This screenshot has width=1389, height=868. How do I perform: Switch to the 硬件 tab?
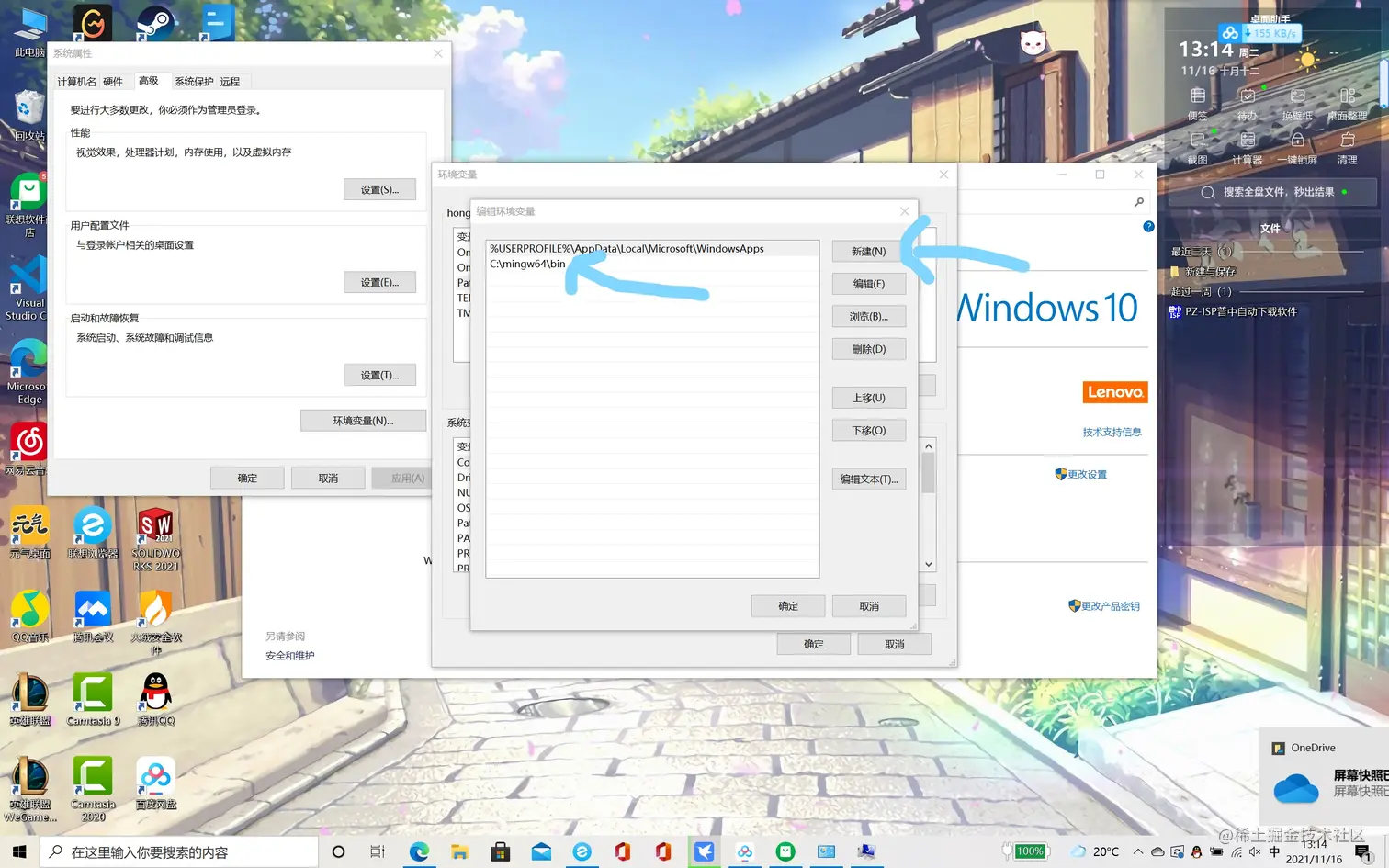tap(113, 82)
